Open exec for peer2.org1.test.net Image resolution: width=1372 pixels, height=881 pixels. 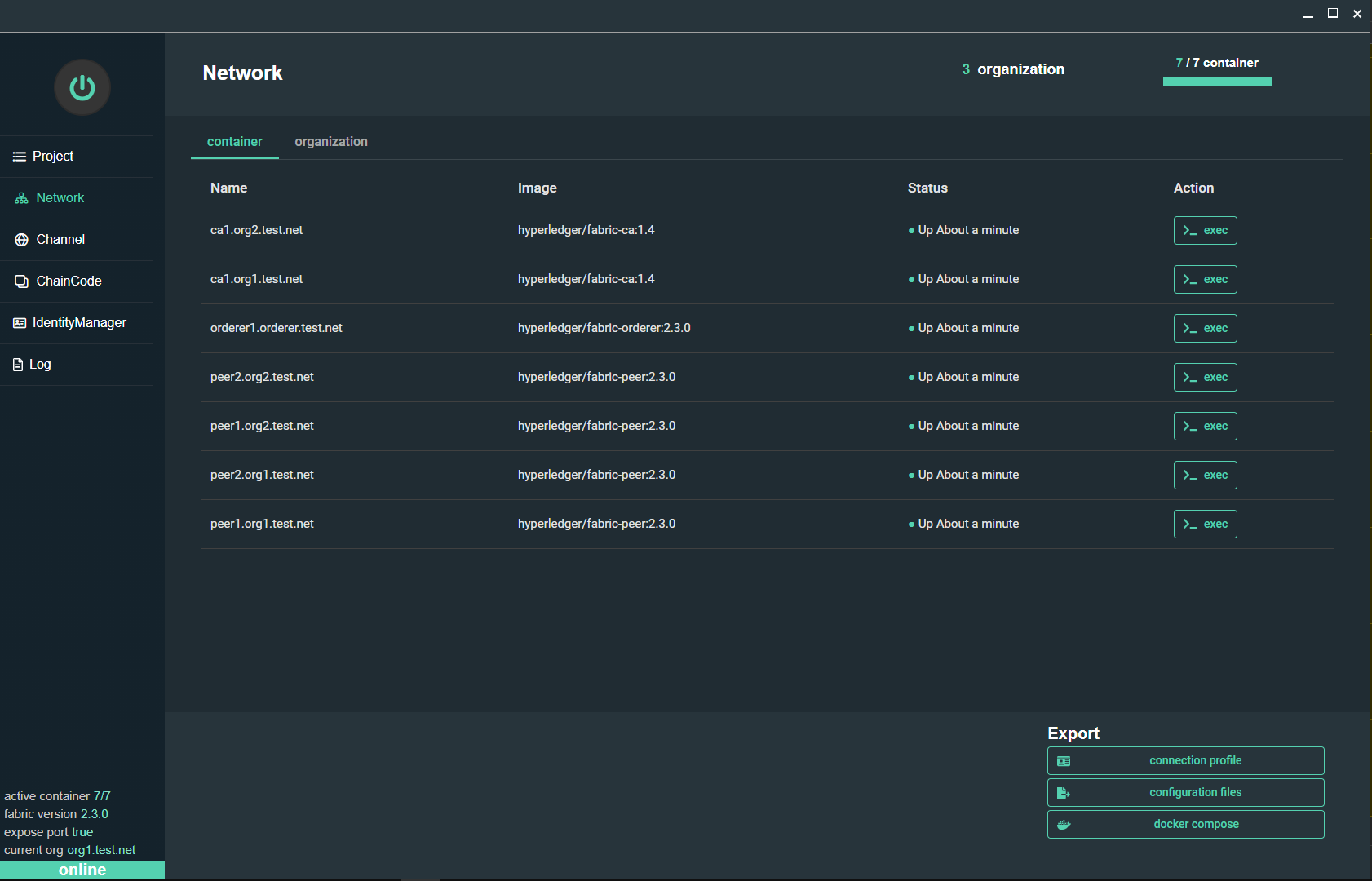1205,475
